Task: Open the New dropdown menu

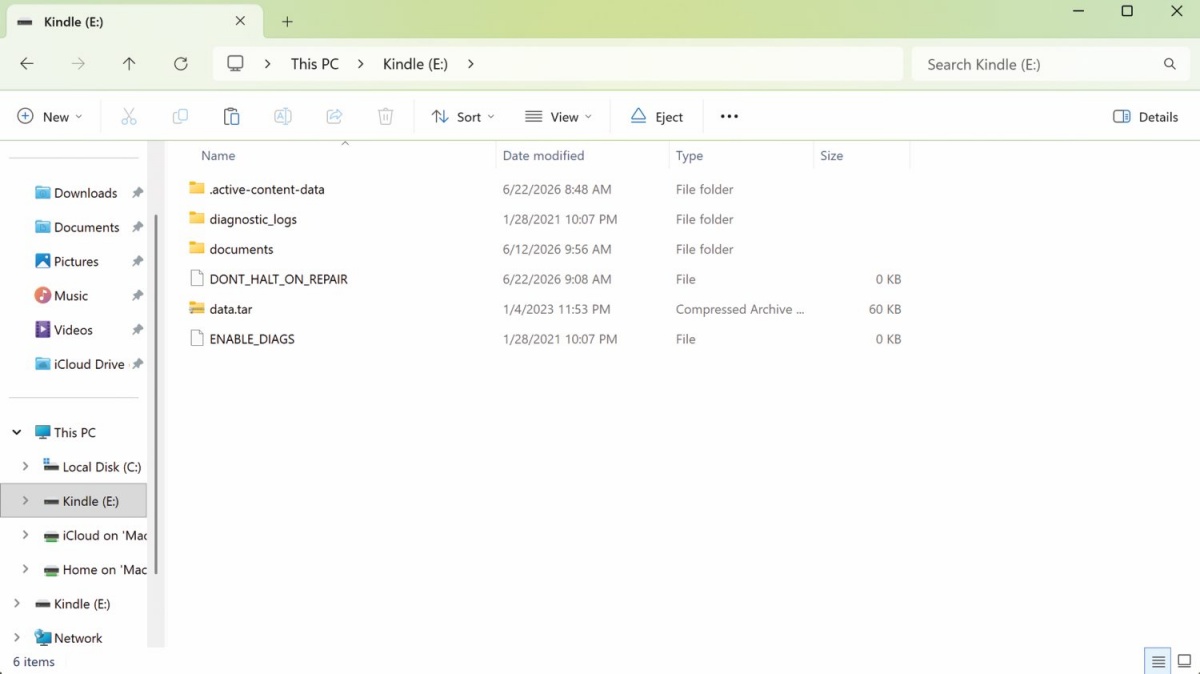Action: click(50, 117)
